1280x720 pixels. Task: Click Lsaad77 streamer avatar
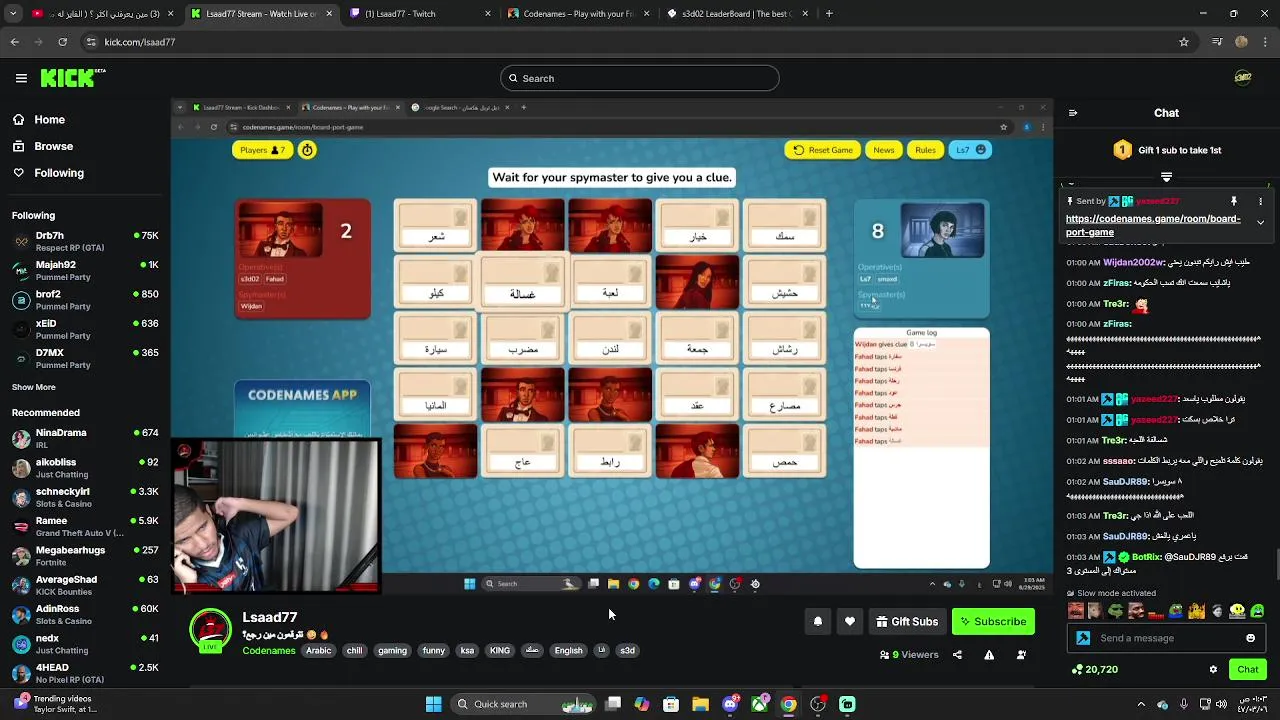point(210,631)
